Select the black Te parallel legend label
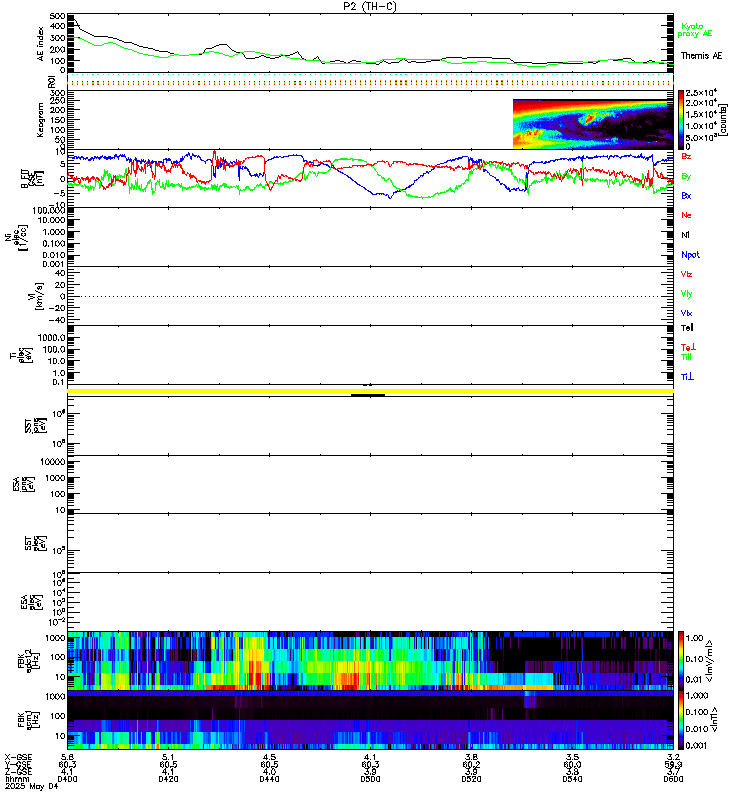 (687, 328)
